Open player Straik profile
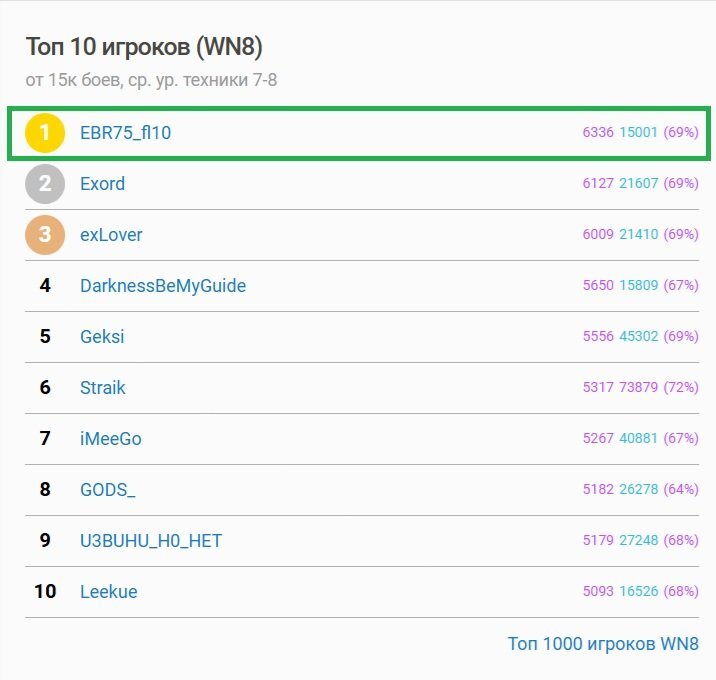The width and height of the screenshot is (716, 680). click(x=103, y=388)
